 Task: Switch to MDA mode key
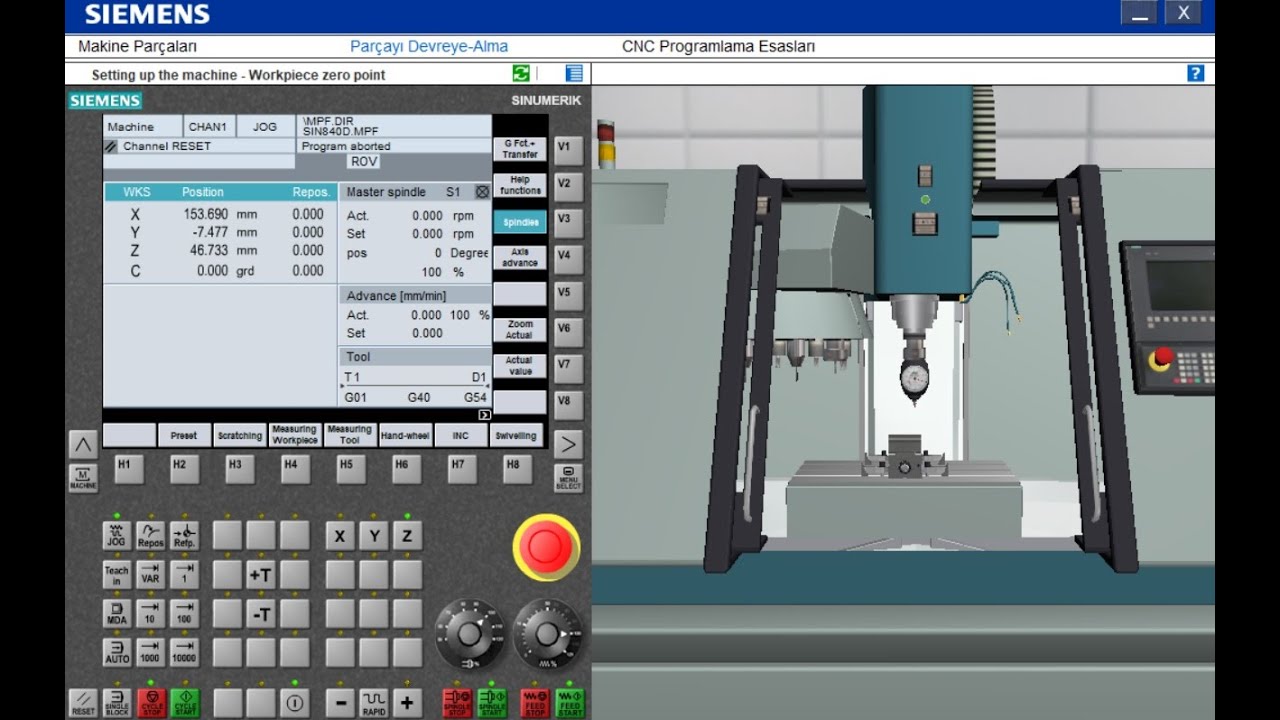click(x=117, y=613)
